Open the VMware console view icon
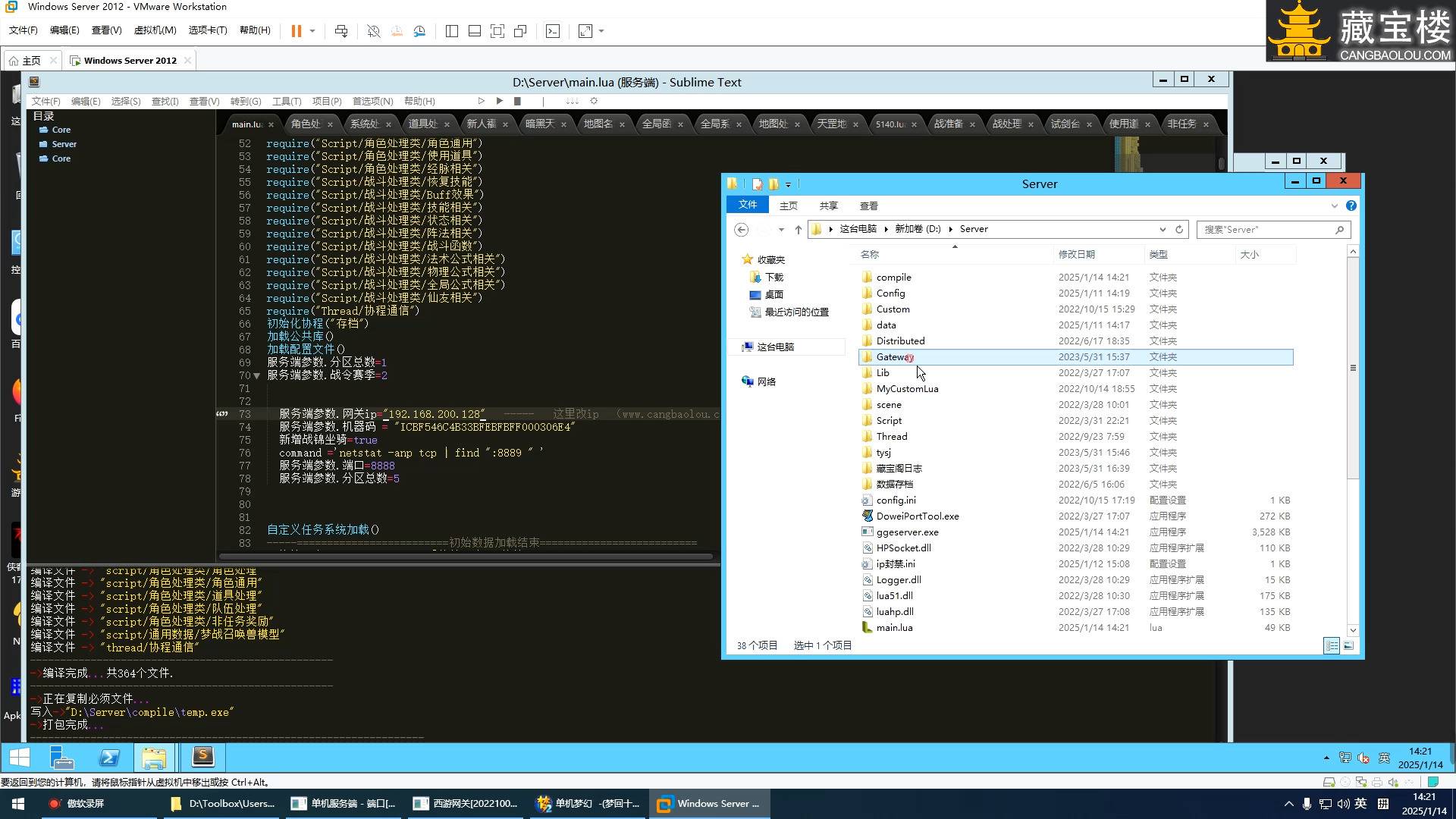The image size is (1456, 819). coord(553,31)
